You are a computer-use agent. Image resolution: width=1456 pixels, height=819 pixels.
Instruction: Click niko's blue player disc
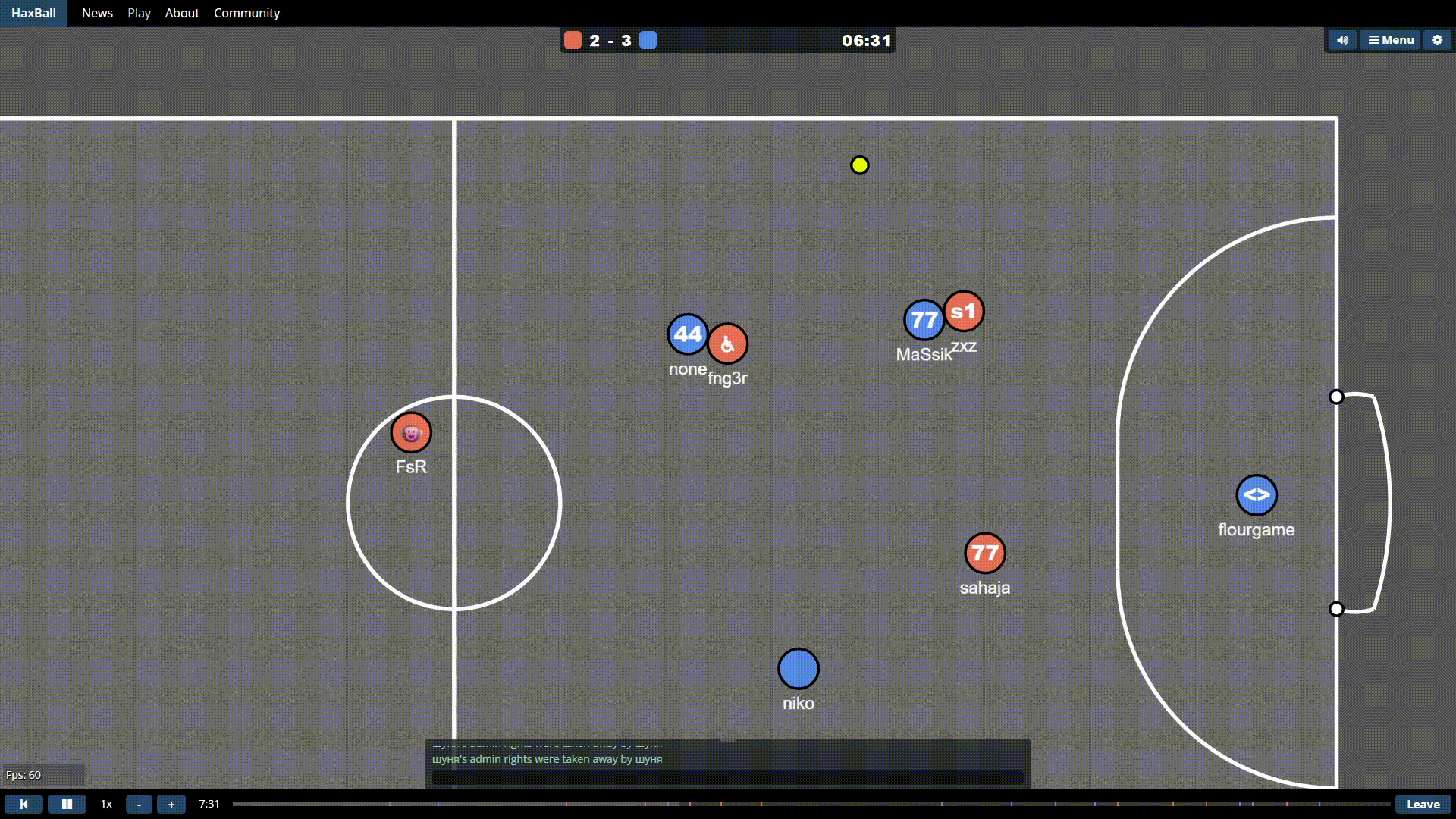click(798, 669)
